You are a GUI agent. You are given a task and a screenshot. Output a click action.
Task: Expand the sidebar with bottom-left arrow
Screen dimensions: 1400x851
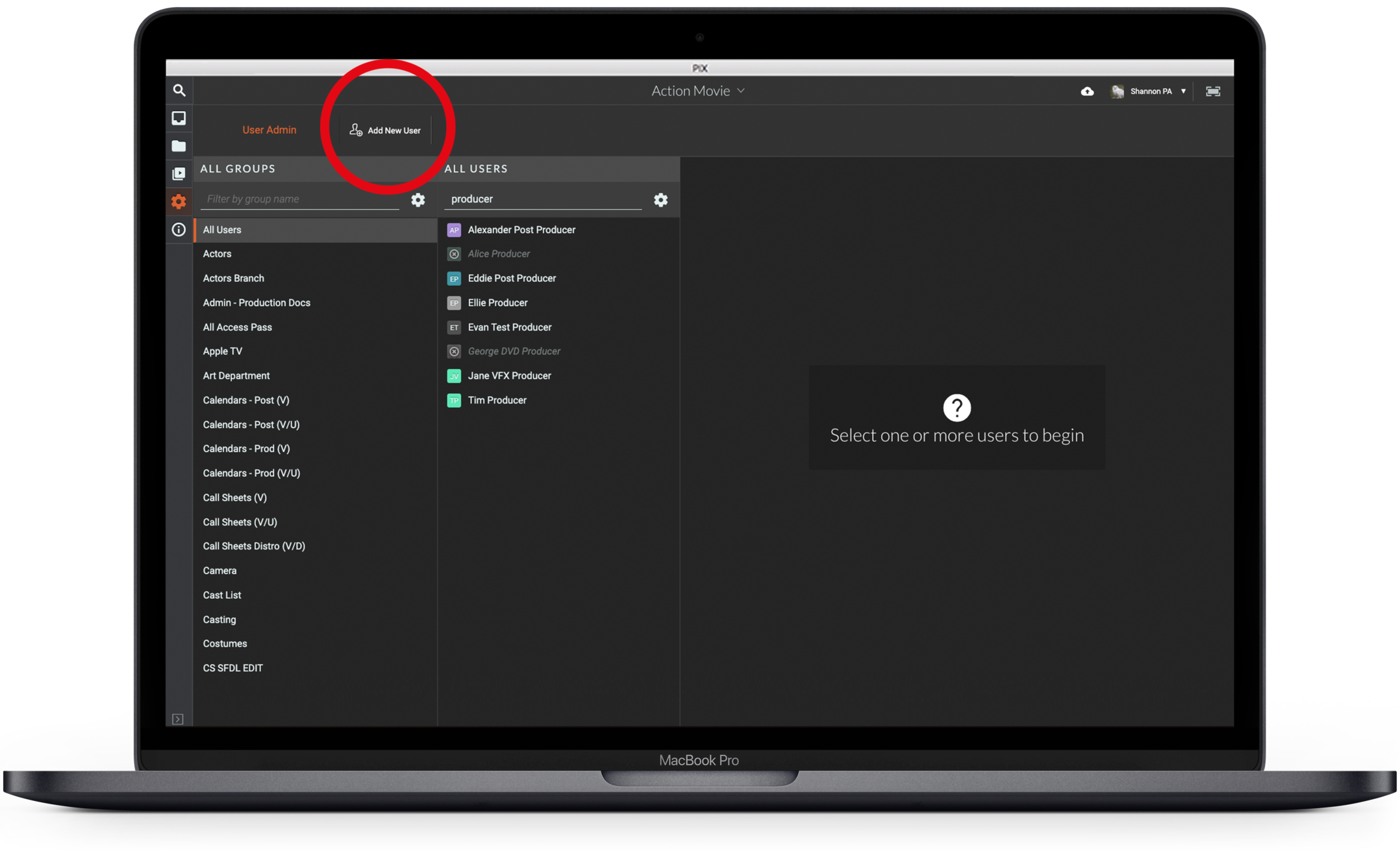pyautogui.click(x=178, y=718)
